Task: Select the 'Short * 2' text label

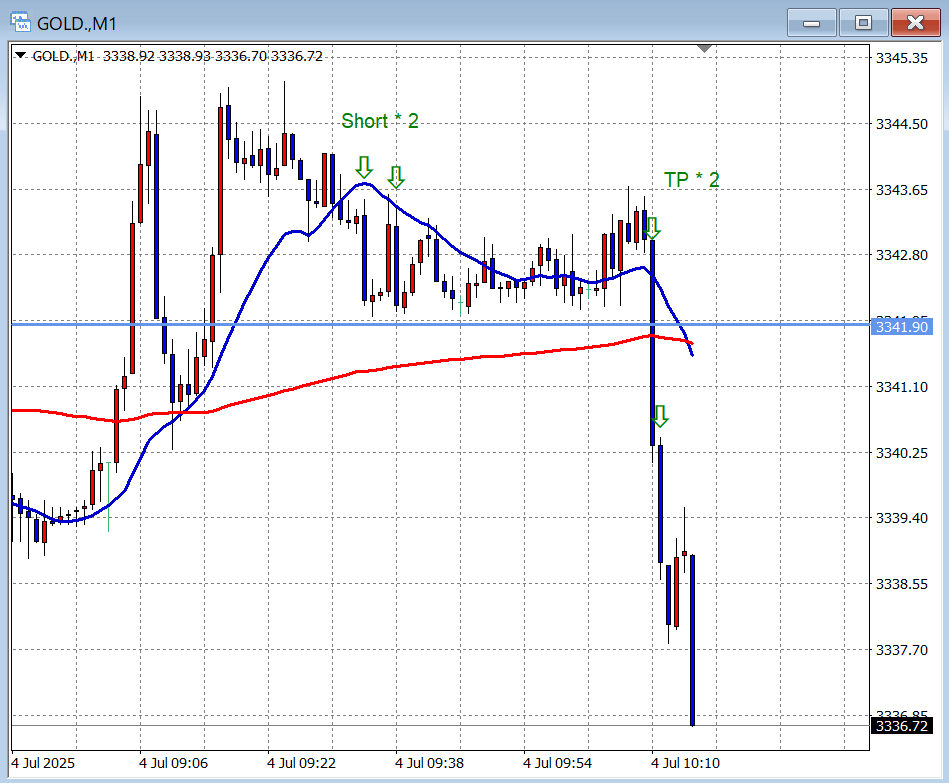Action: point(380,121)
